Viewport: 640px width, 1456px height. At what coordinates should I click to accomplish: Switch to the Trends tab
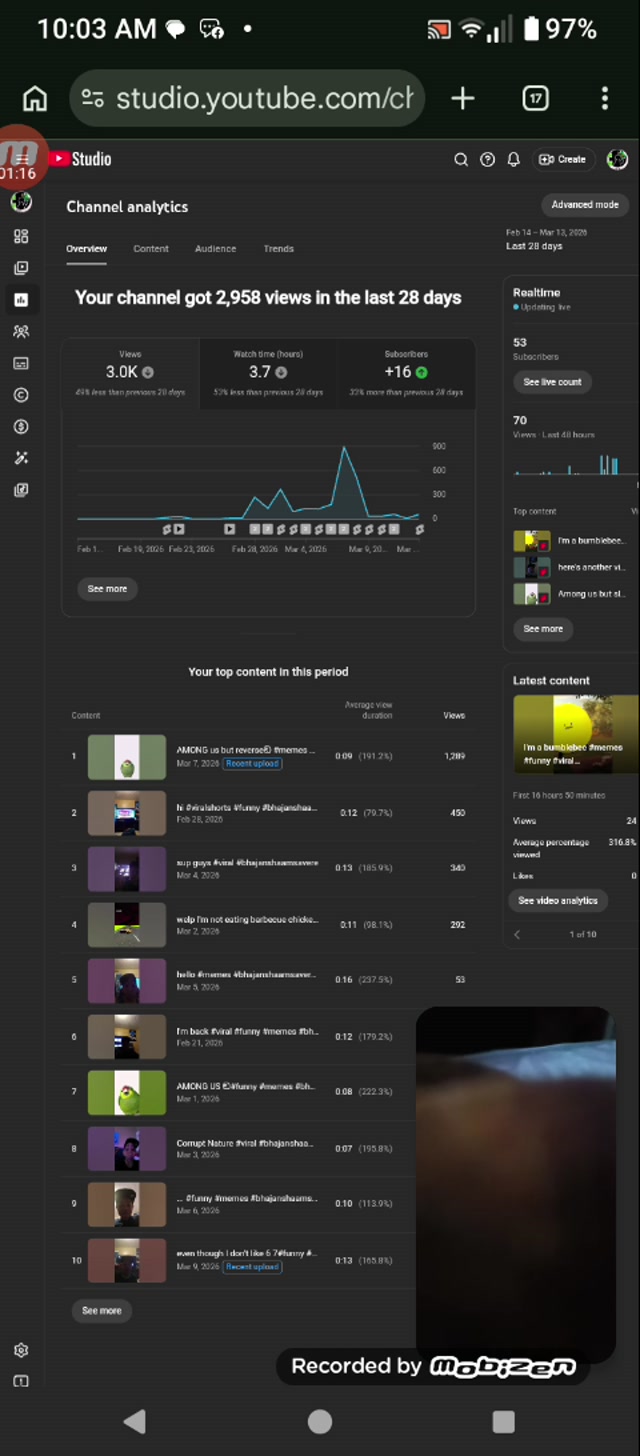(x=278, y=249)
